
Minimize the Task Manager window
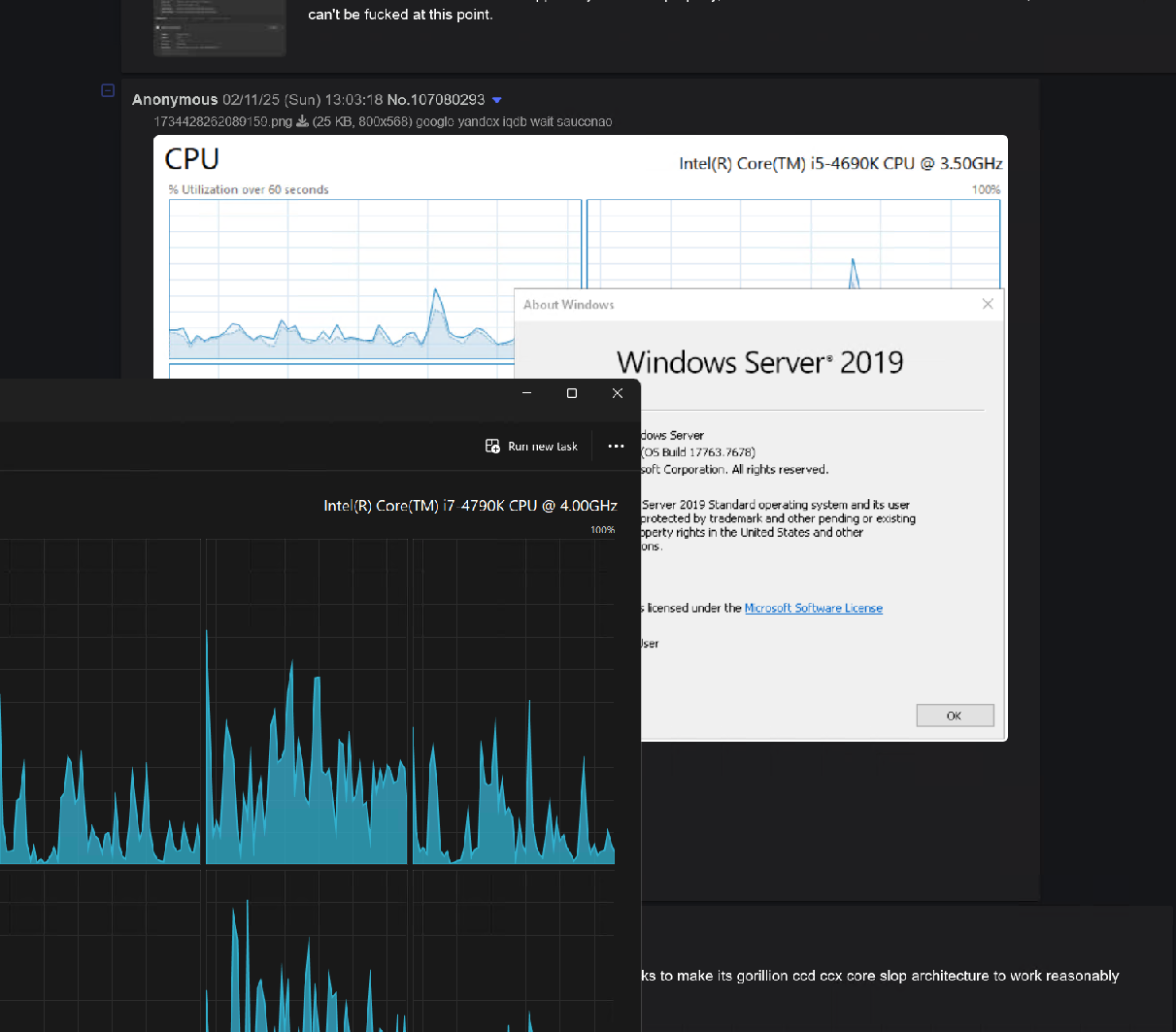(x=526, y=393)
